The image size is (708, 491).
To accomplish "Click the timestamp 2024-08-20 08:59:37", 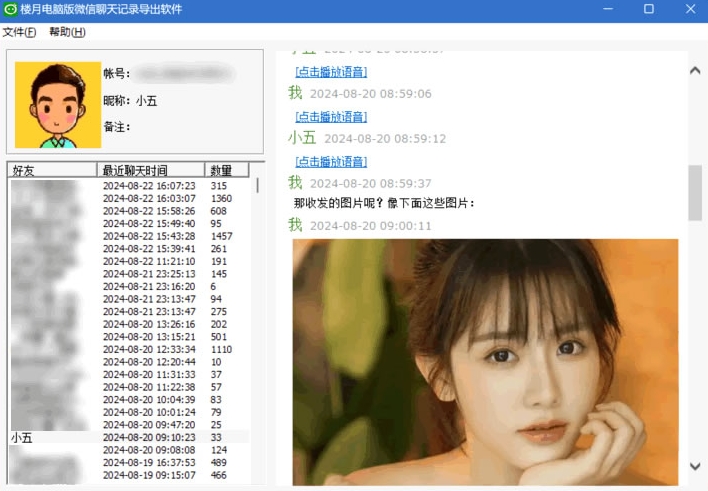I will pos(371,183).
